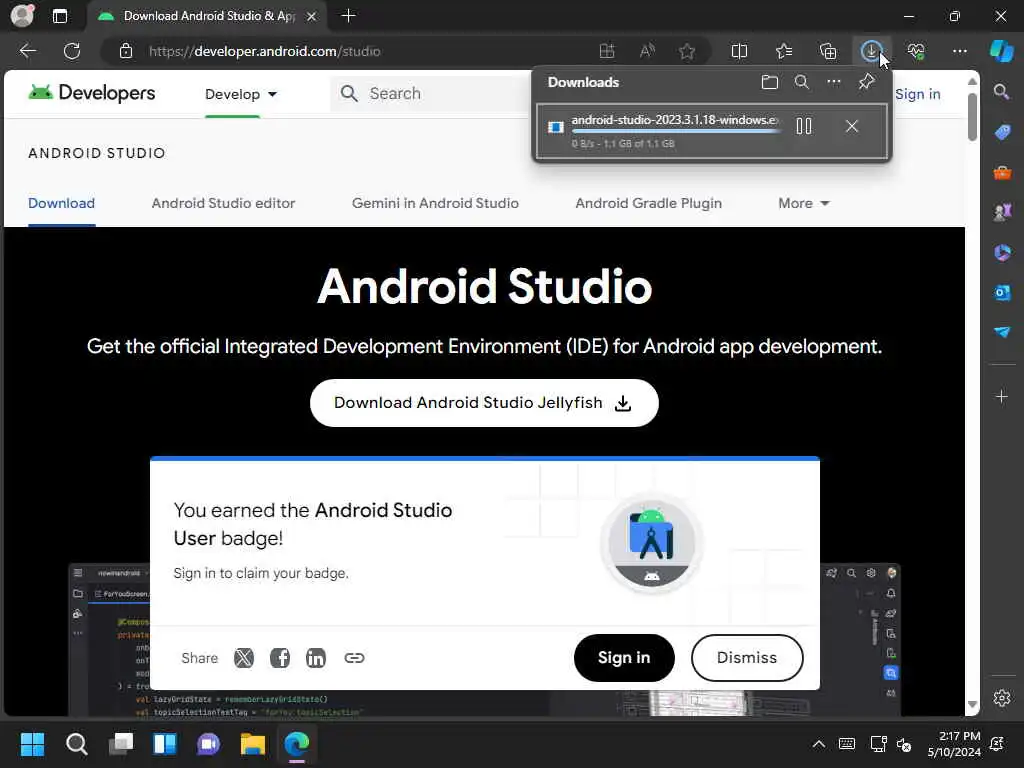
Task: Dismiss the badge popup
Action: point(746,658)
